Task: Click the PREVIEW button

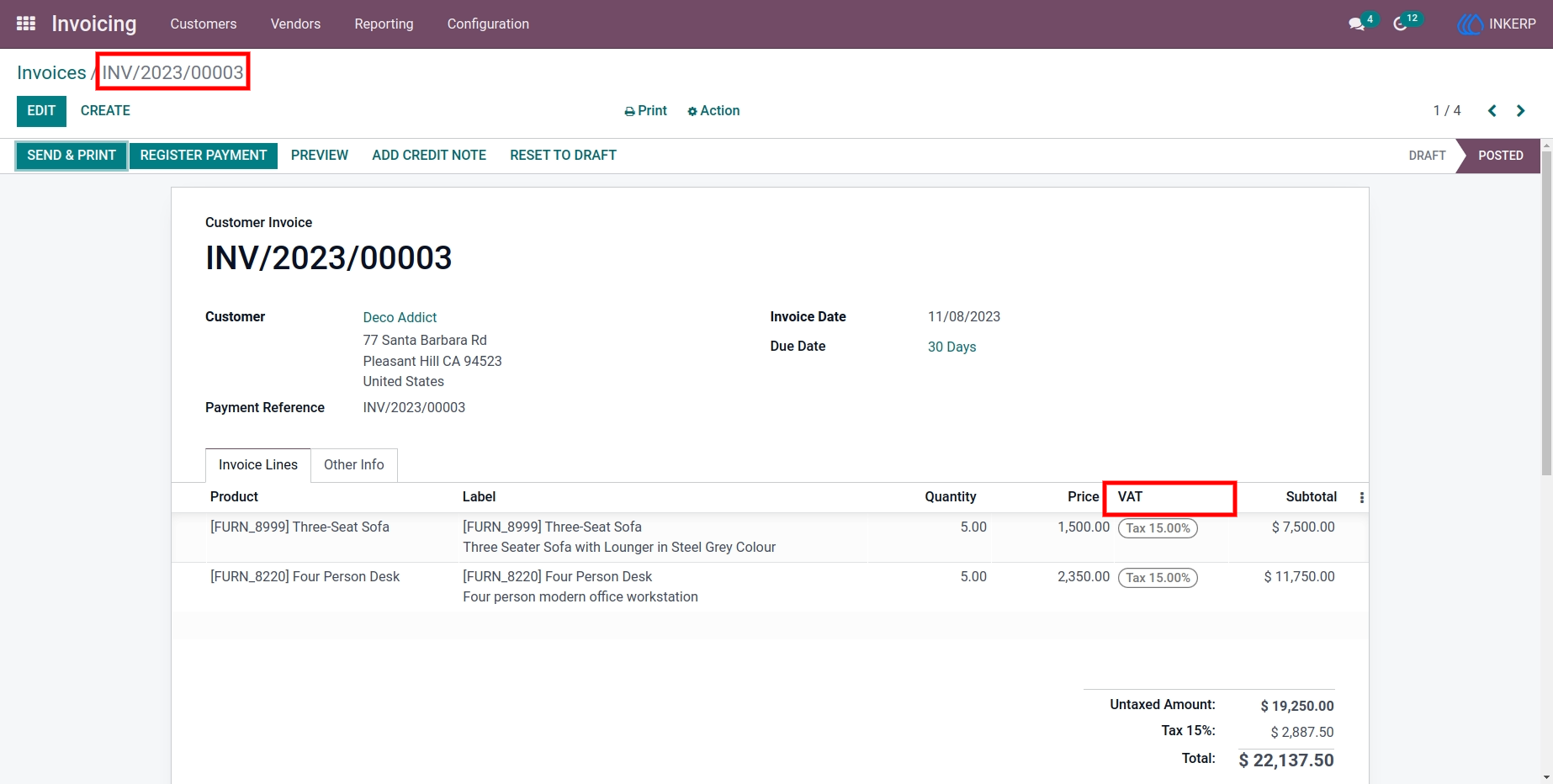Action: point(320,156)
